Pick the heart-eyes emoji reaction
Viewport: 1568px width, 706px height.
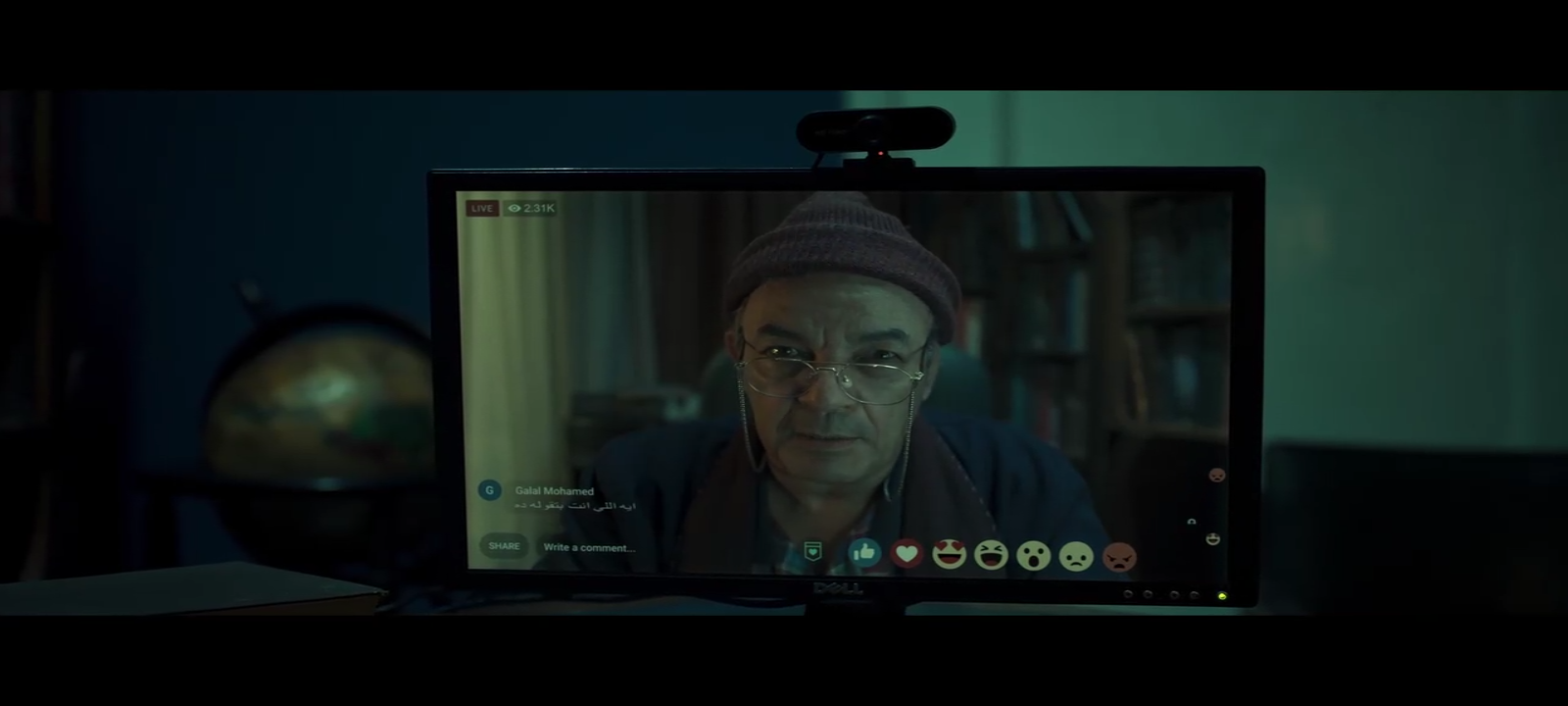[949, 555]
